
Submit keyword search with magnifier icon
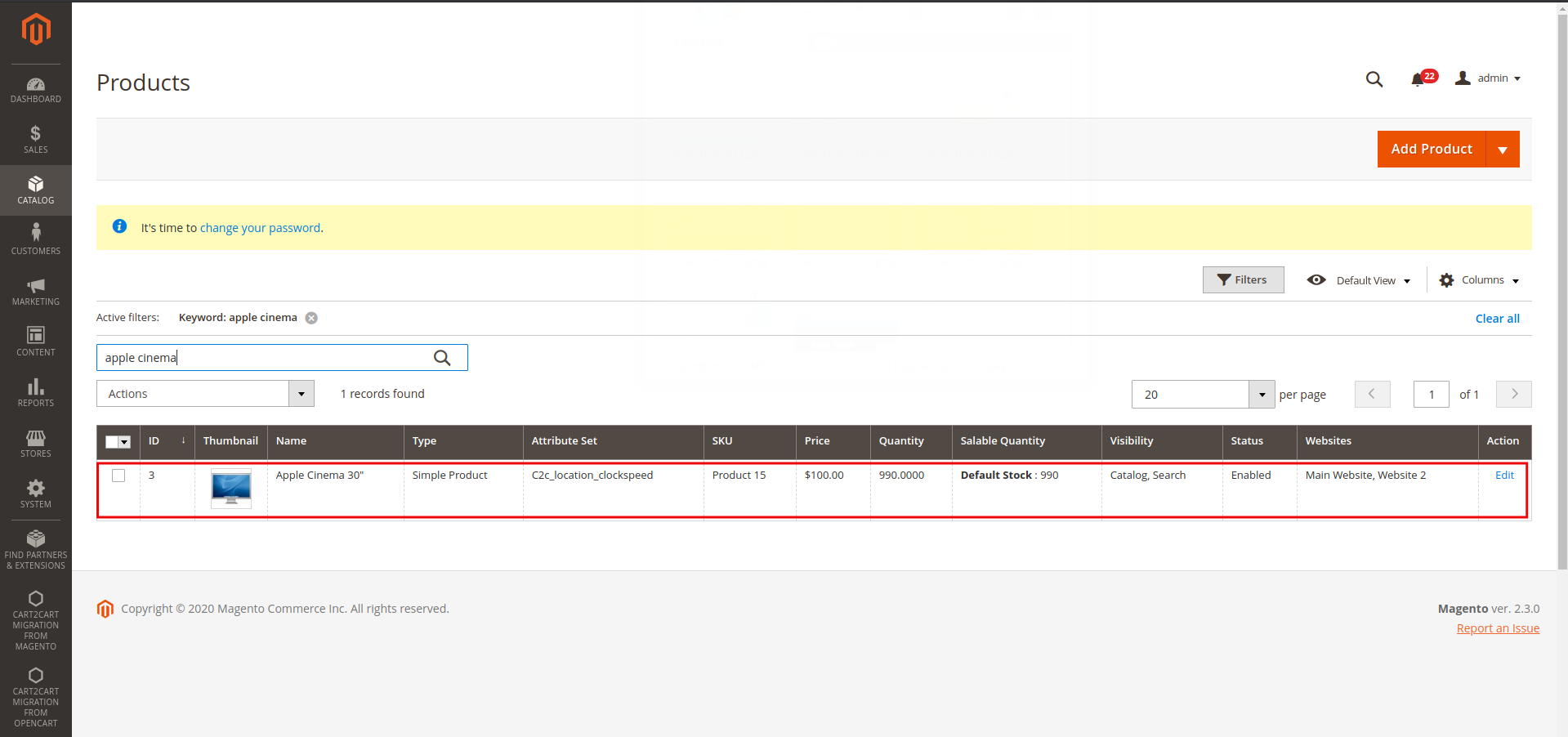pyautogui.click(x=442, y=358)
